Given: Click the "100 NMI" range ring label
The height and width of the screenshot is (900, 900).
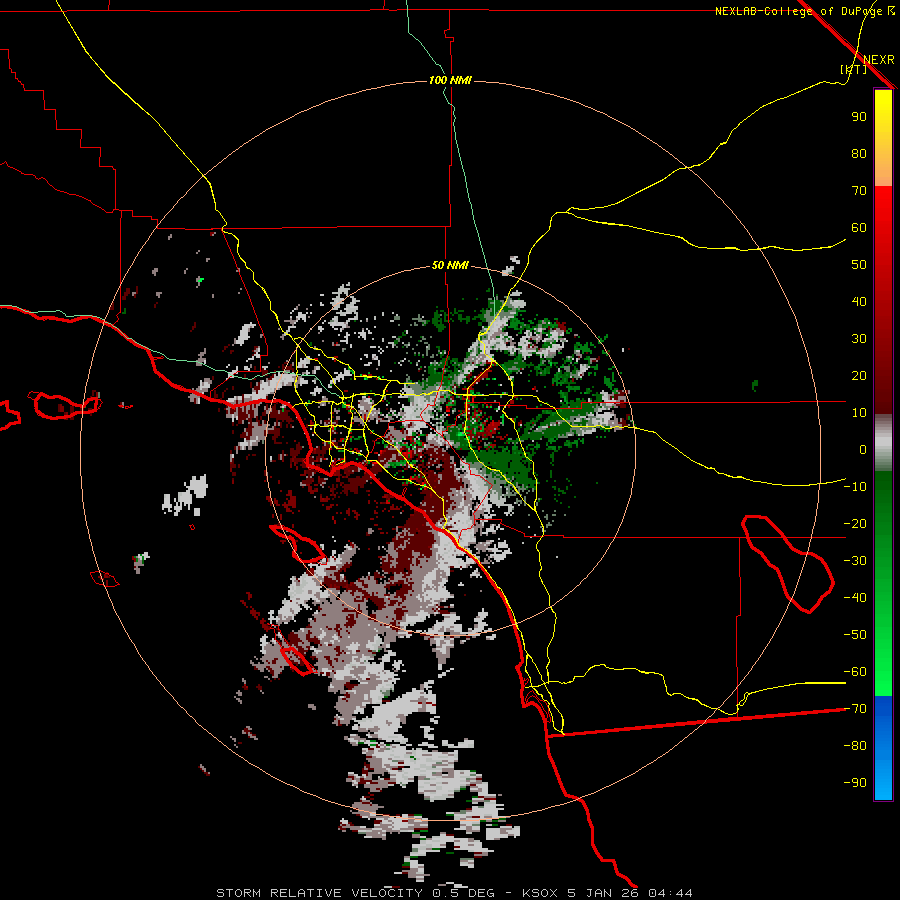Looking at the screenshot, I should point(450,80).
